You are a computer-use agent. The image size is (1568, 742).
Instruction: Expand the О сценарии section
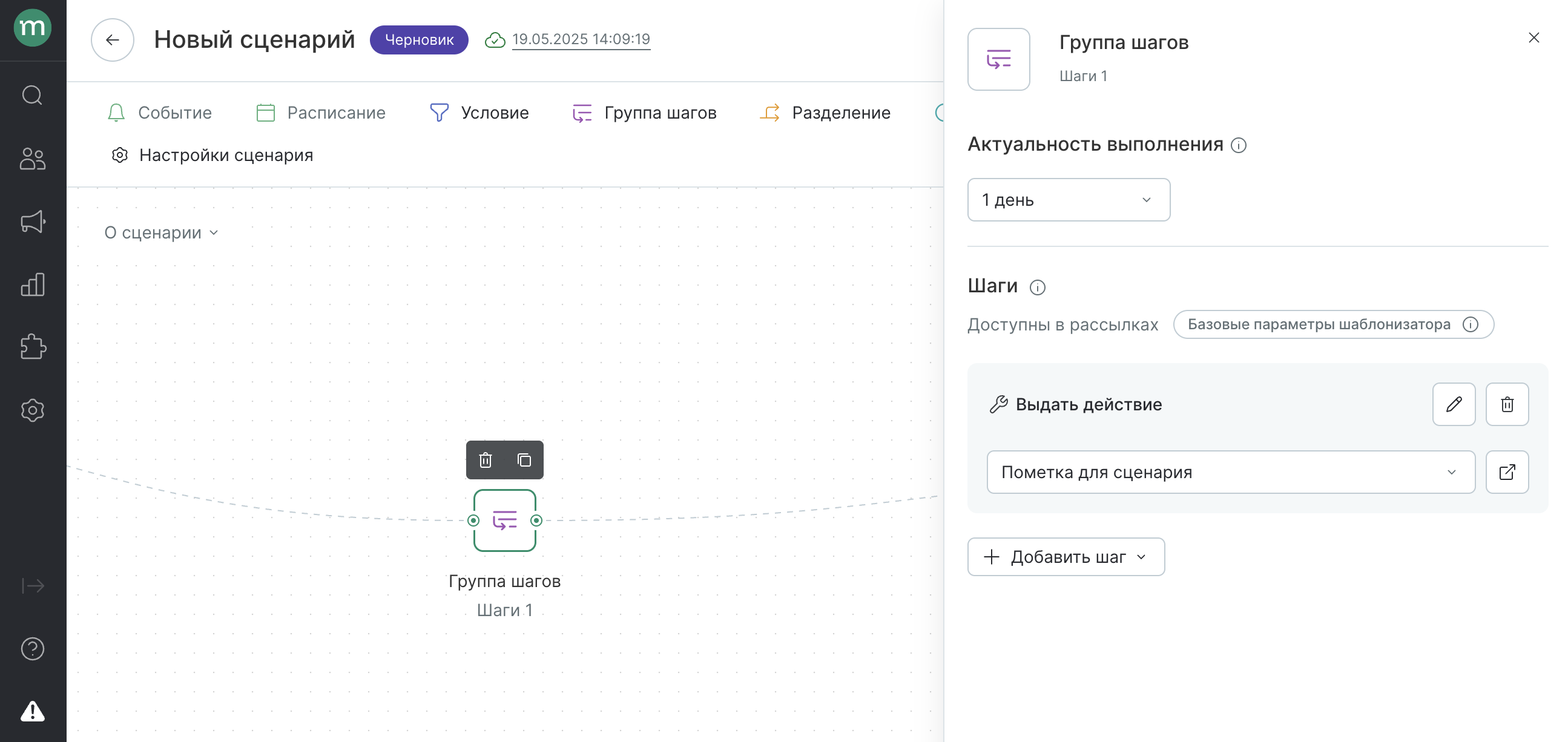pyautogui.click(x=161, y=232)
